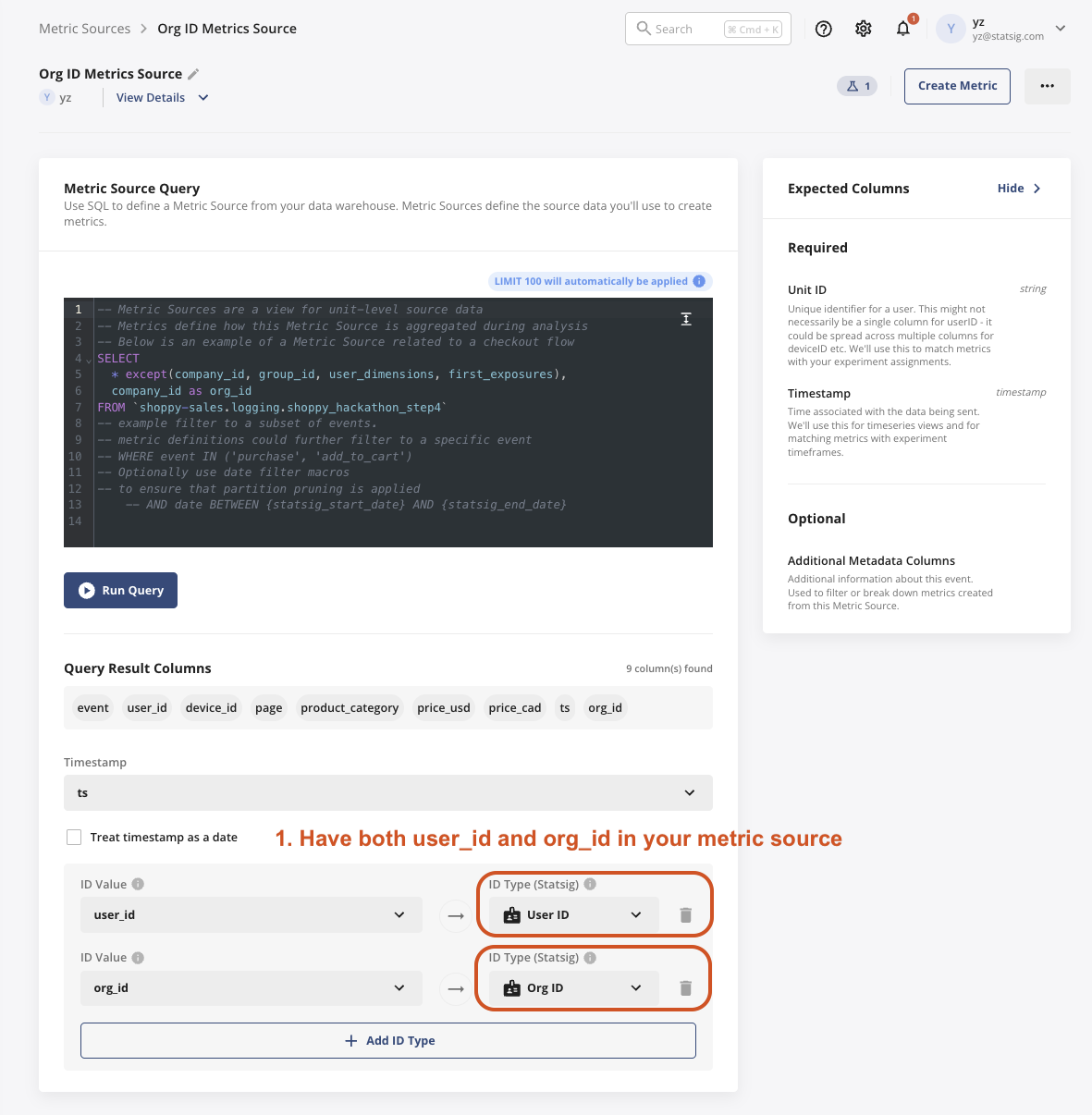Open the settings gear
Screen dimensions: 1092x1115
(x=863, y=29)
